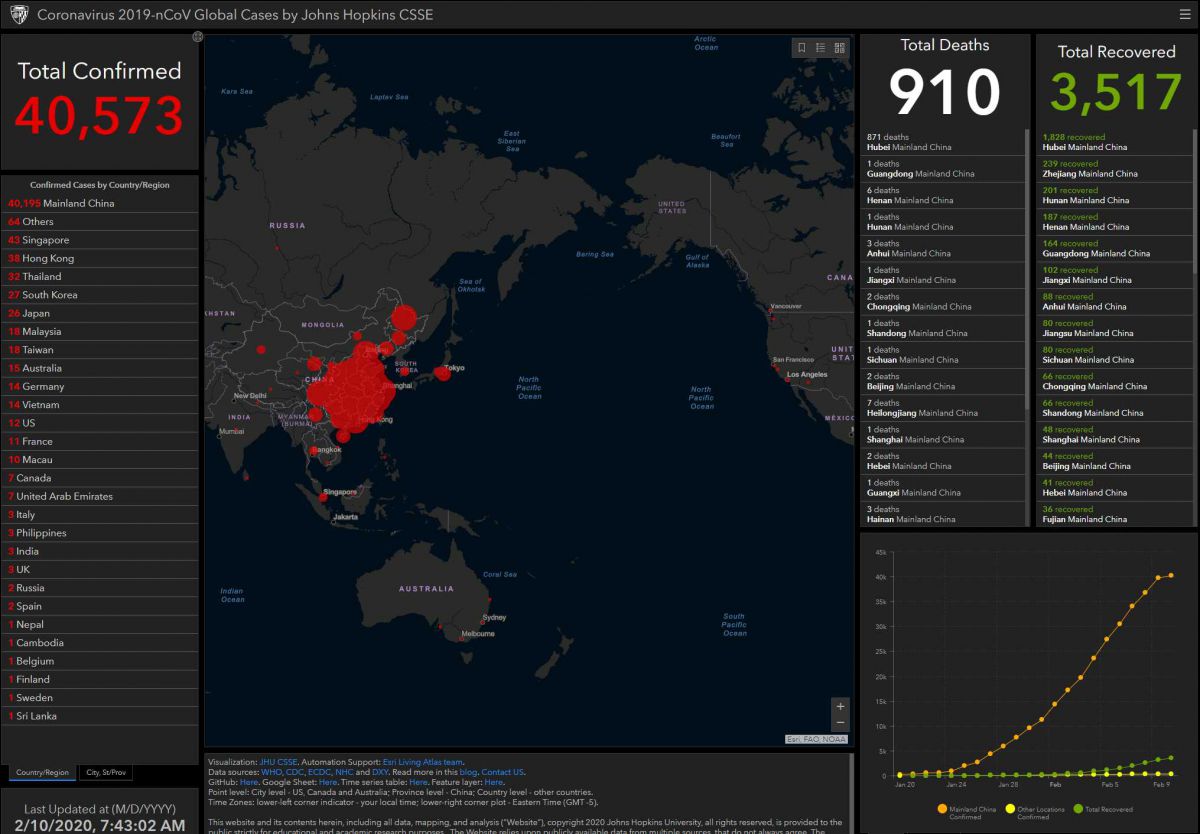
Task: Select Singapore in the confirmed cases list
Action: coord(46,240)
